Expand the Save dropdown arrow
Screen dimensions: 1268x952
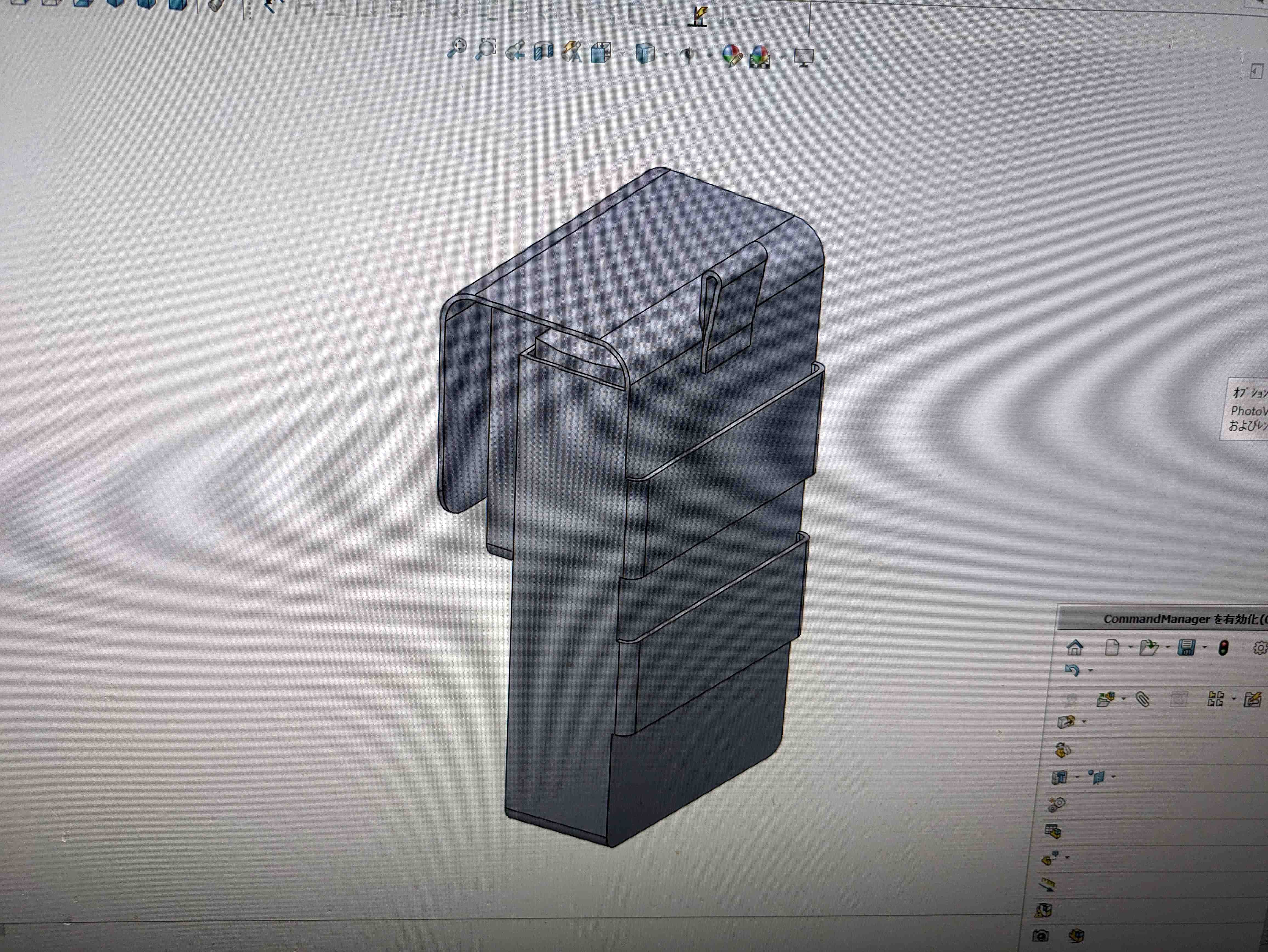1204,648
